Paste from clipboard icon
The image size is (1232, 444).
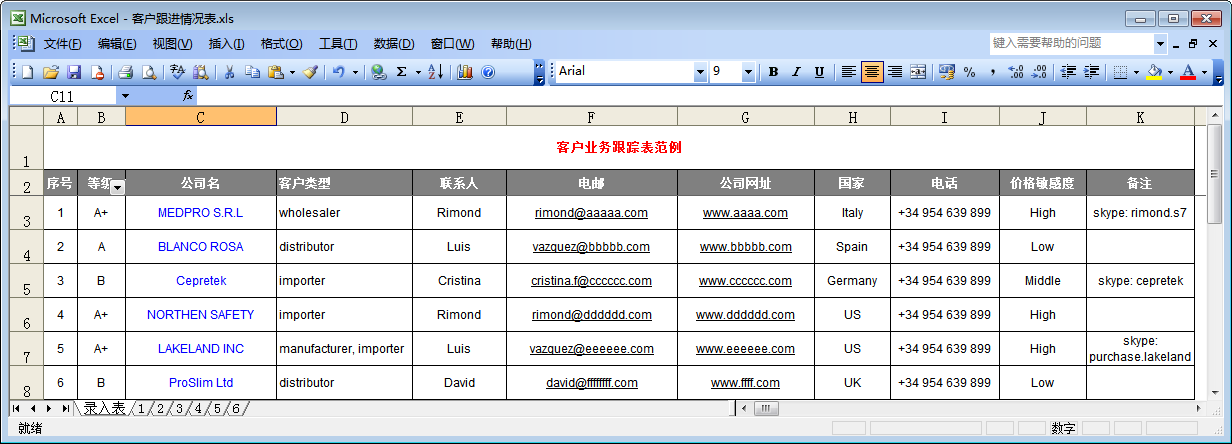tap(276, 72)
